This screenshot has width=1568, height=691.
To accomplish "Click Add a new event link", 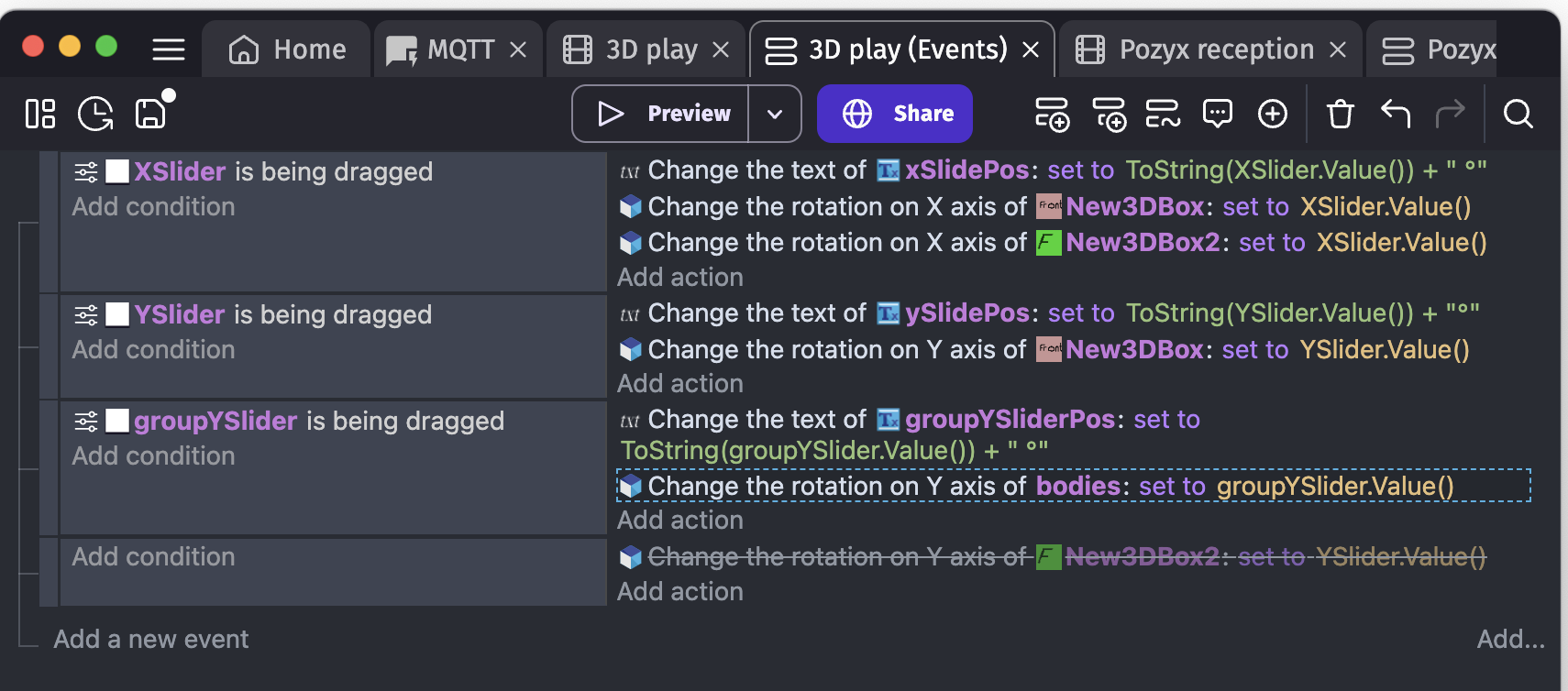I will coord(150,639).
